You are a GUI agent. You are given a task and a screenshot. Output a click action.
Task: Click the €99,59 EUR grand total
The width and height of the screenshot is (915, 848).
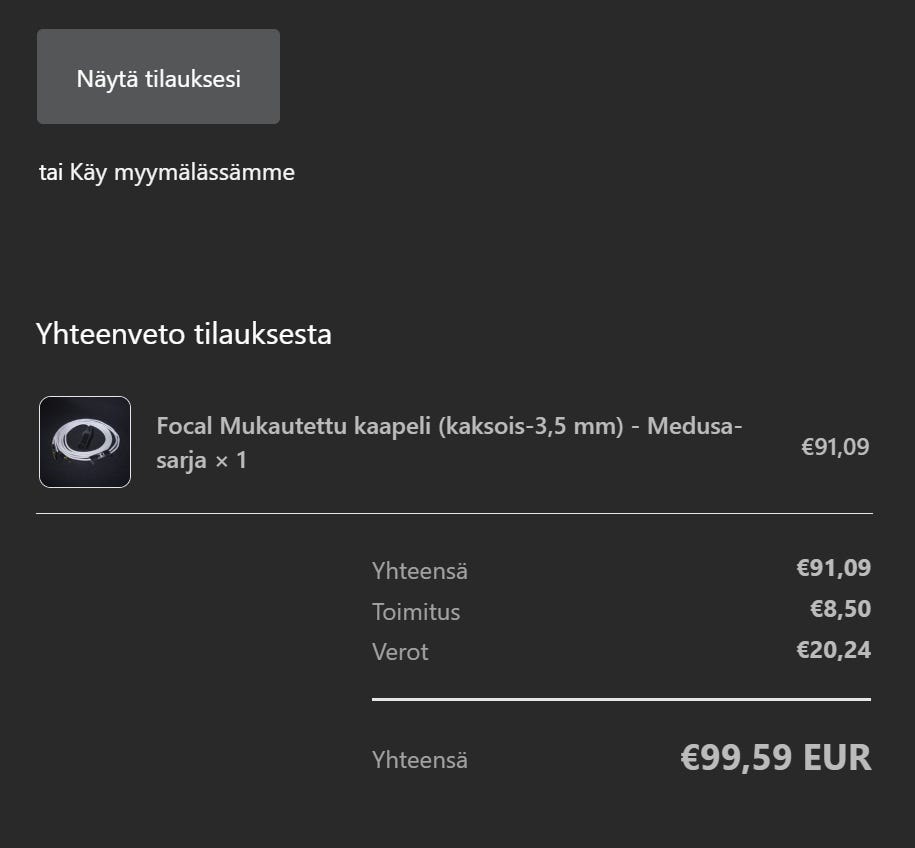(x=775, y=757)
